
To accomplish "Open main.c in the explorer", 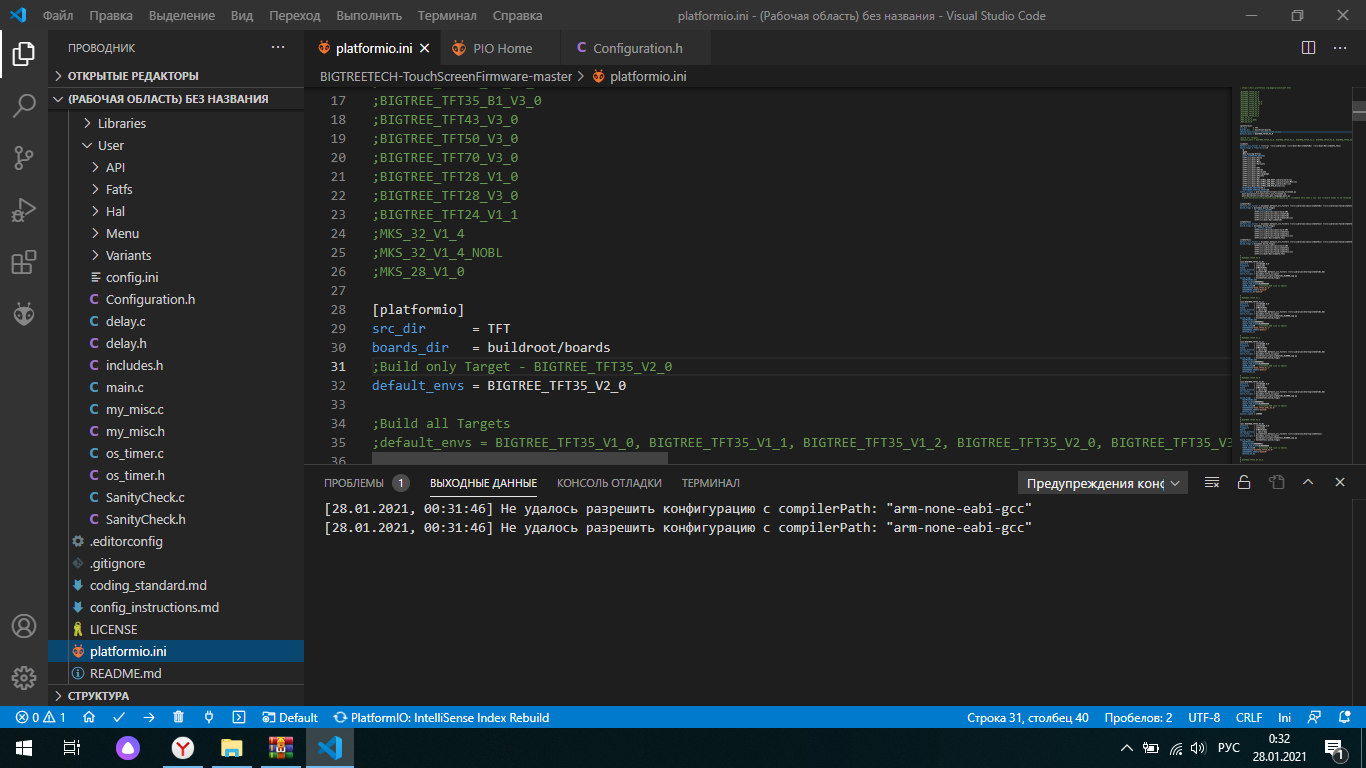I will (x=124, y=387).
